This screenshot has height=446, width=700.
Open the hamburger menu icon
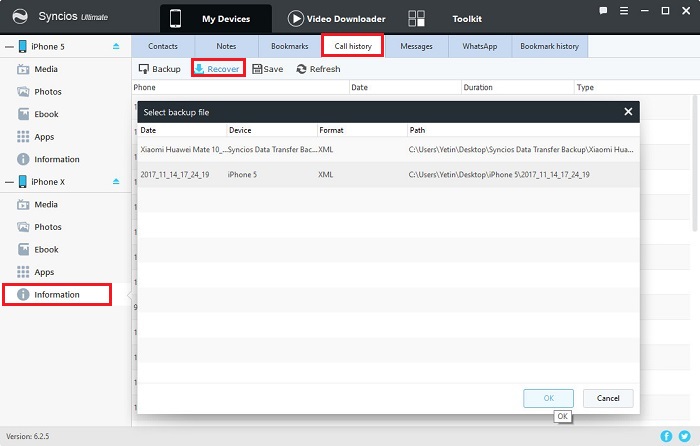(624, 11)
